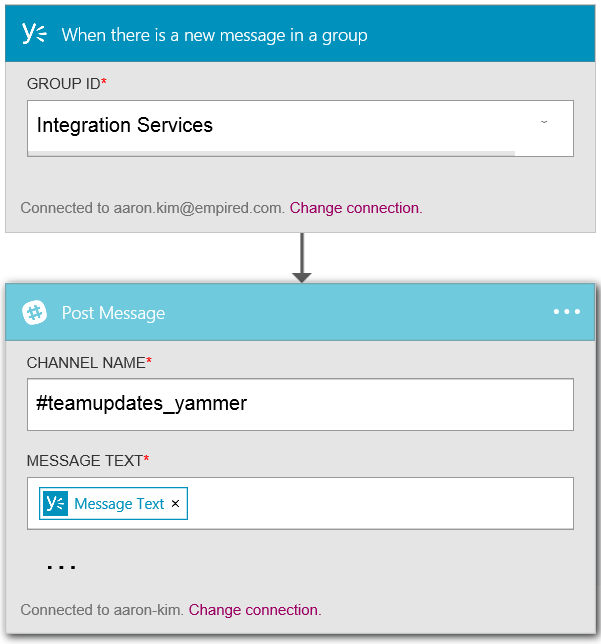Show advanced options below Message Text field
Image resolution: width=601 pixels, height=644 pixels.
tap(61, 567)
